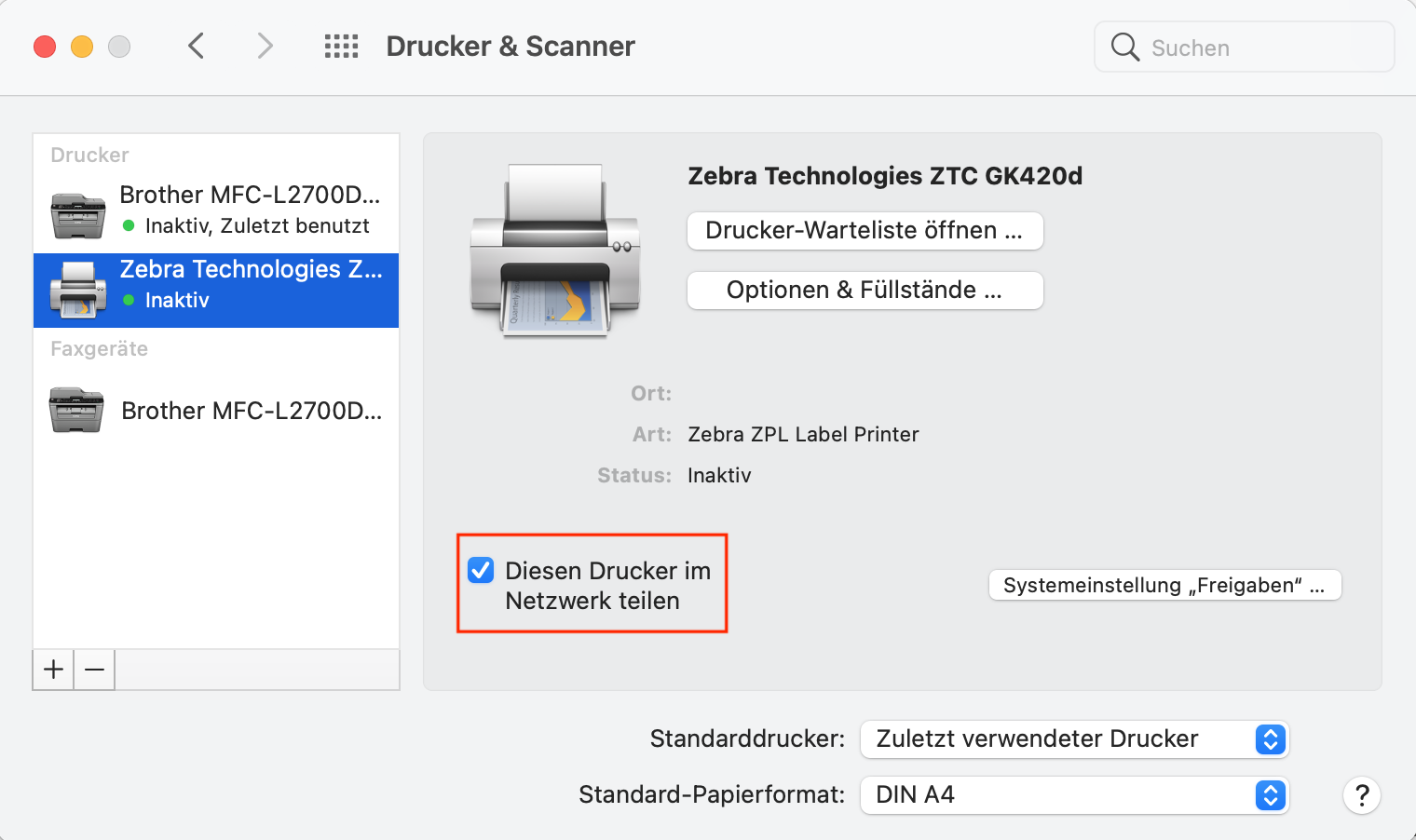Screen dimensions: 1416x840
Task: Select Brother MFC-L2700D under Faxgeräte
Action: 251,410
